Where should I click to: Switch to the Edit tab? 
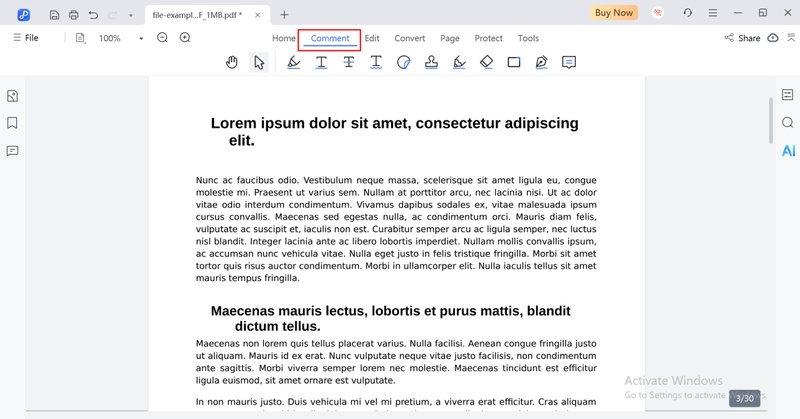(372, 38)
